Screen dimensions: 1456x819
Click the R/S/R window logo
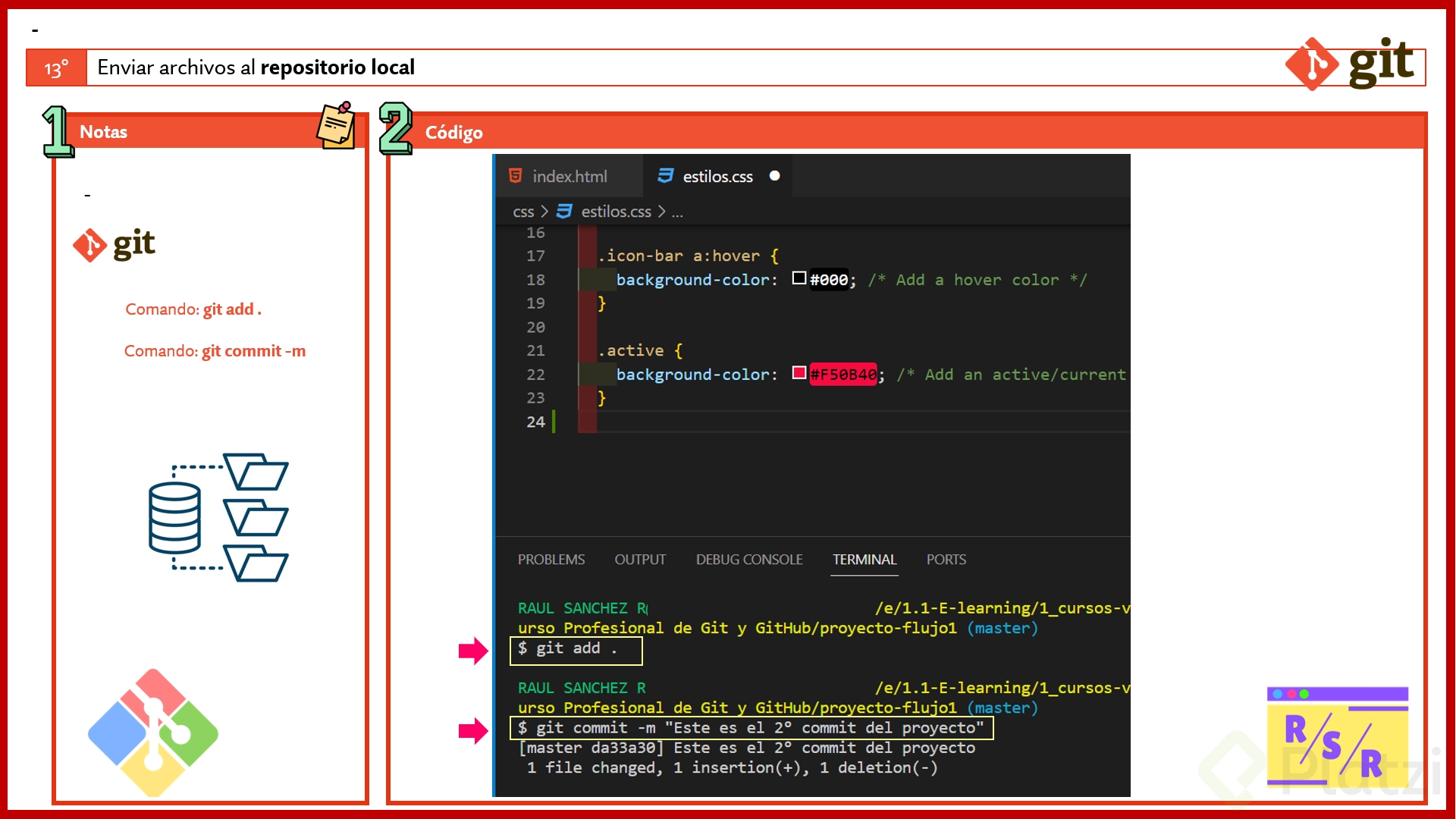pyautogui.click(x=1338, y=737)
